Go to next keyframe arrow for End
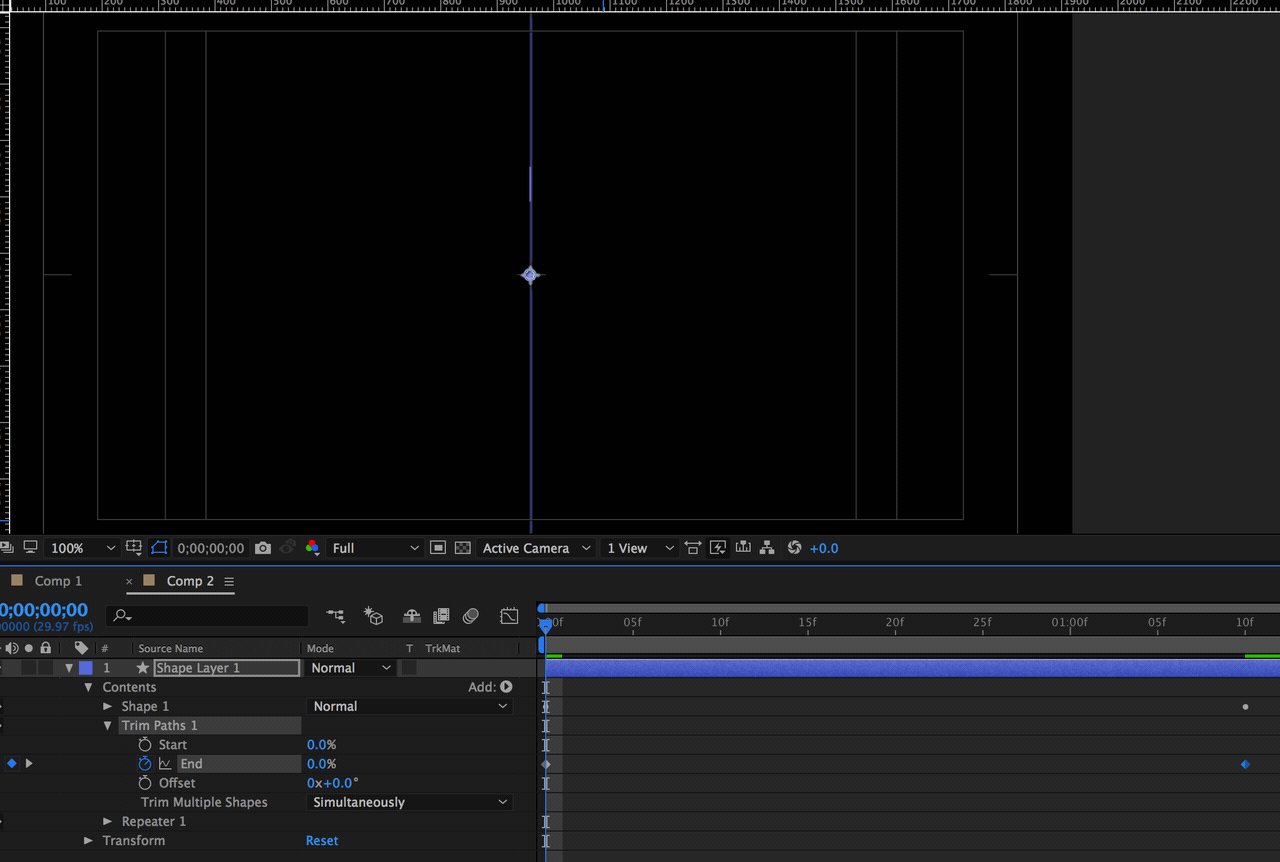1280x862 pixels. point(29,764)
